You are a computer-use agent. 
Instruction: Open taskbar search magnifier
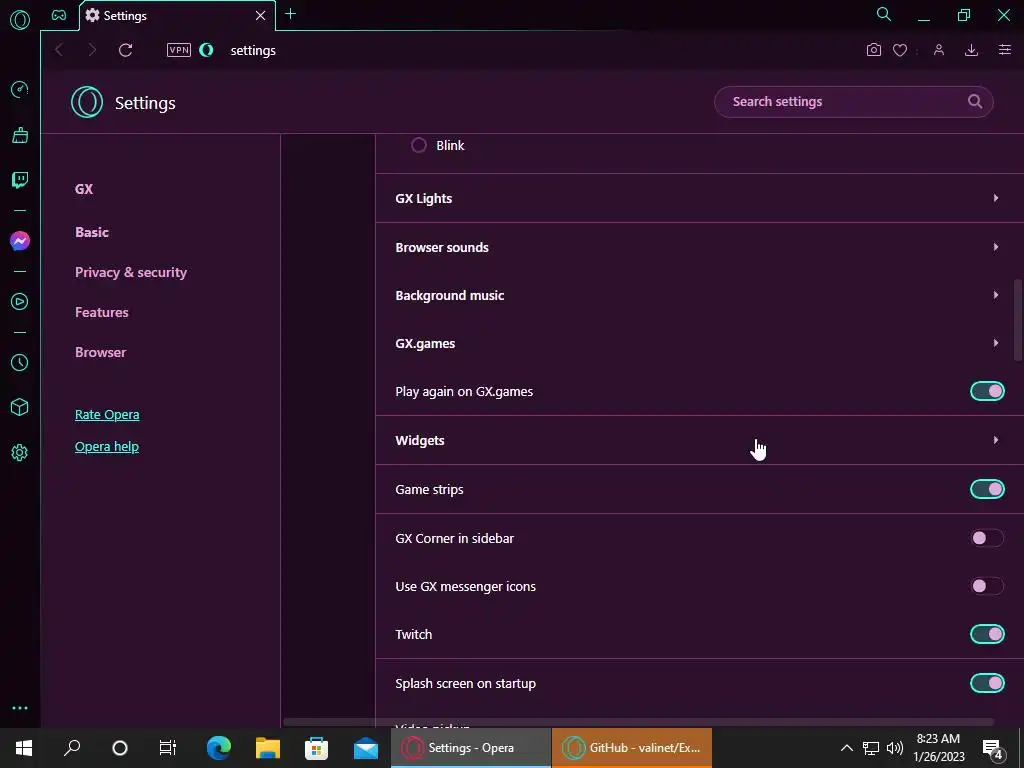72,748
